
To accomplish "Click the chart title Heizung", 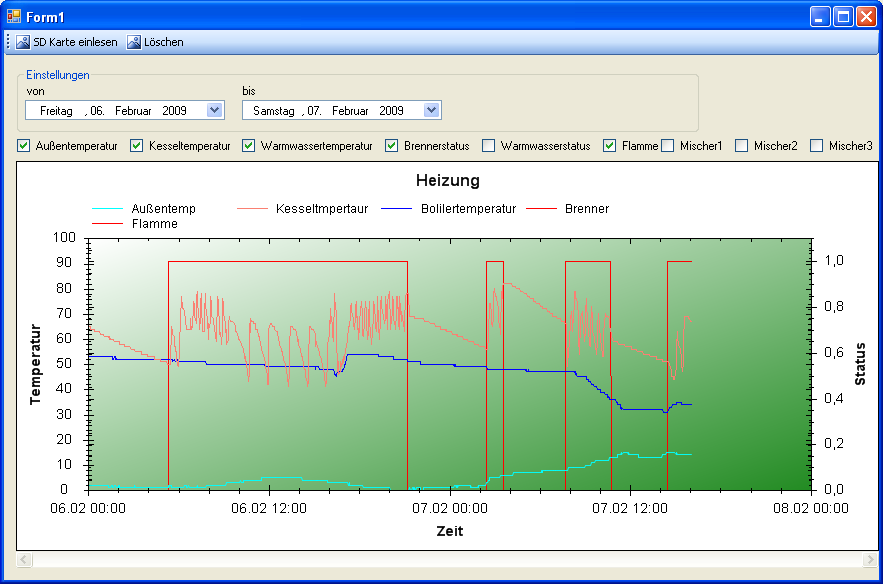I will pos(448,180).
